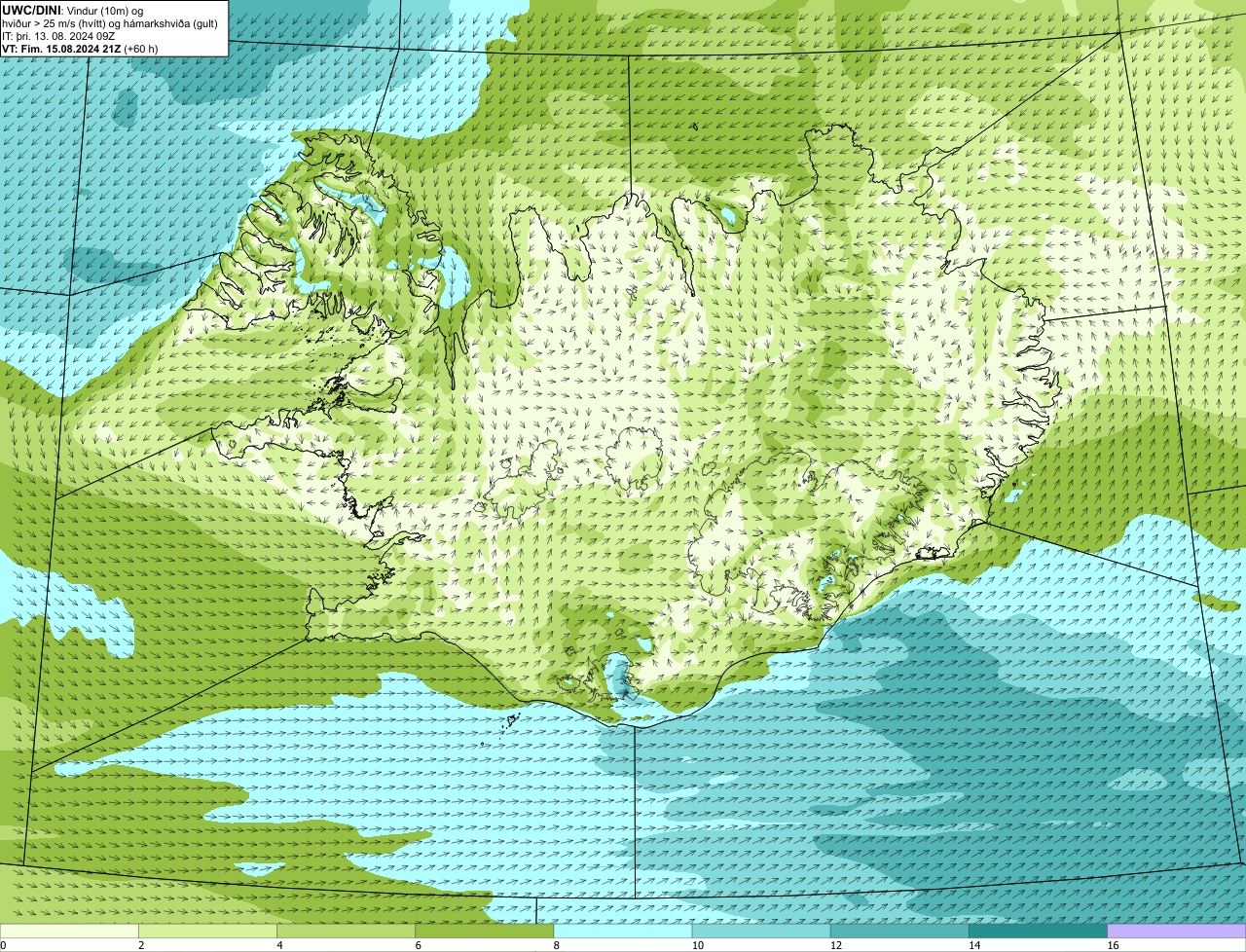Click the legend value label '0'
This screenshot has height=952, width=1246.
3,945
